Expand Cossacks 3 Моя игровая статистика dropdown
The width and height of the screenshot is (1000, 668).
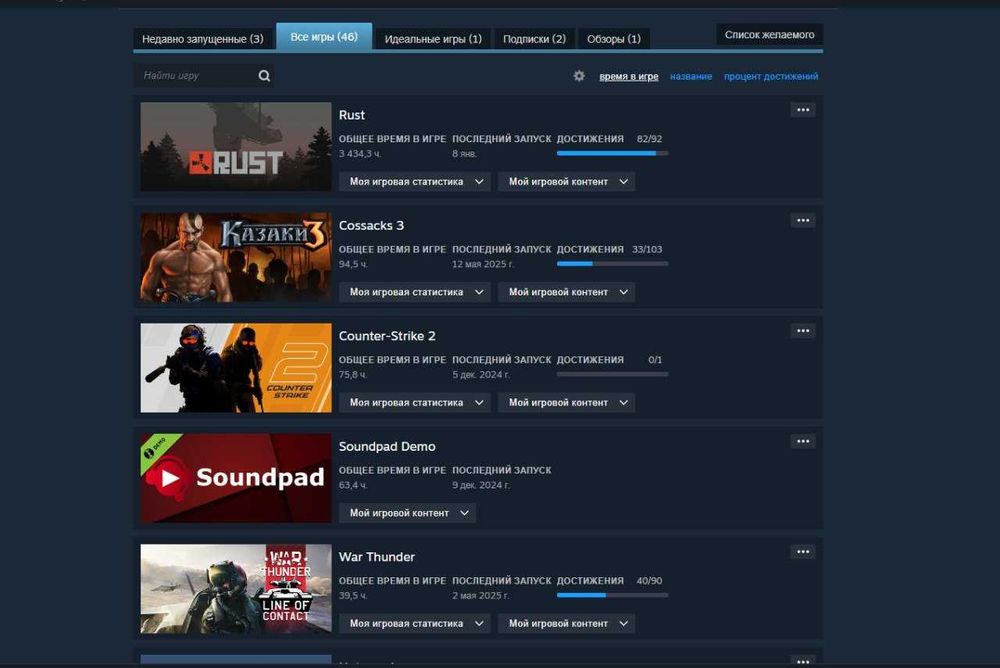tap(415, 292)
